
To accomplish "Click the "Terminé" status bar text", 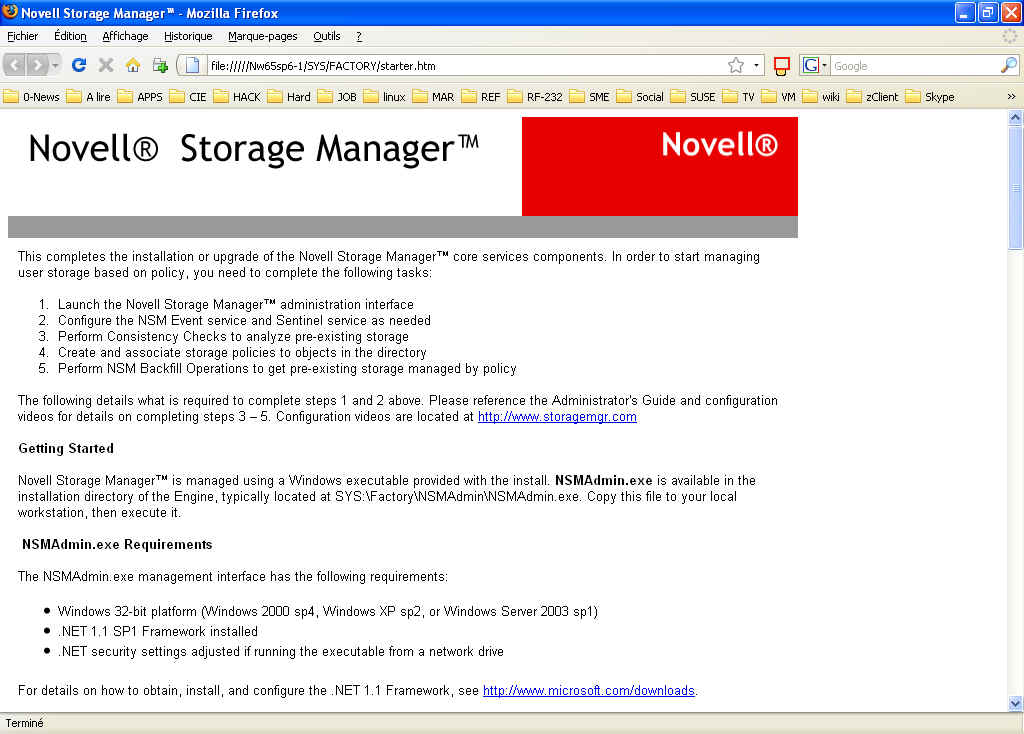I will 24,723.
